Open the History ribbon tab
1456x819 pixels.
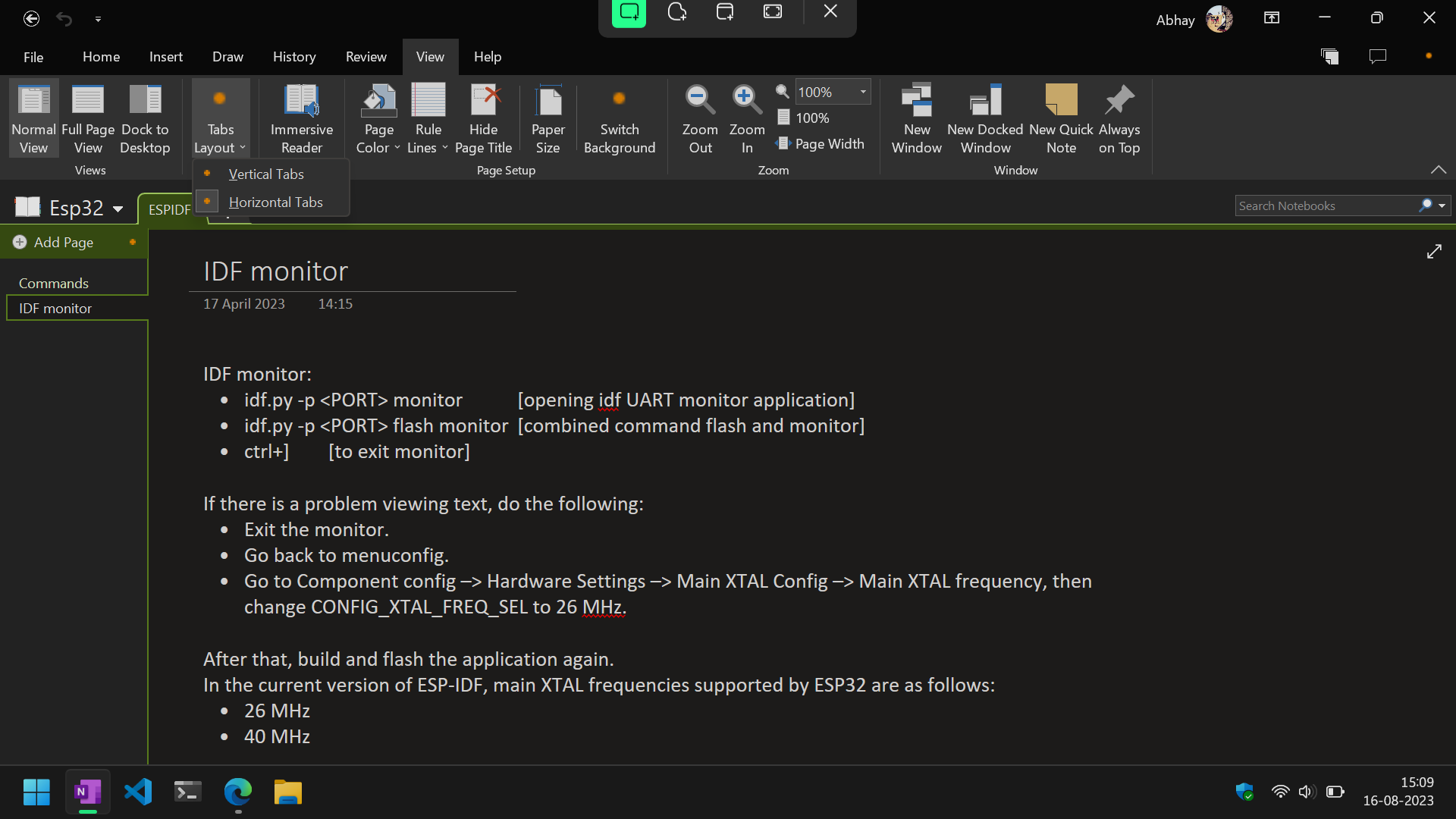pos(293,56)
